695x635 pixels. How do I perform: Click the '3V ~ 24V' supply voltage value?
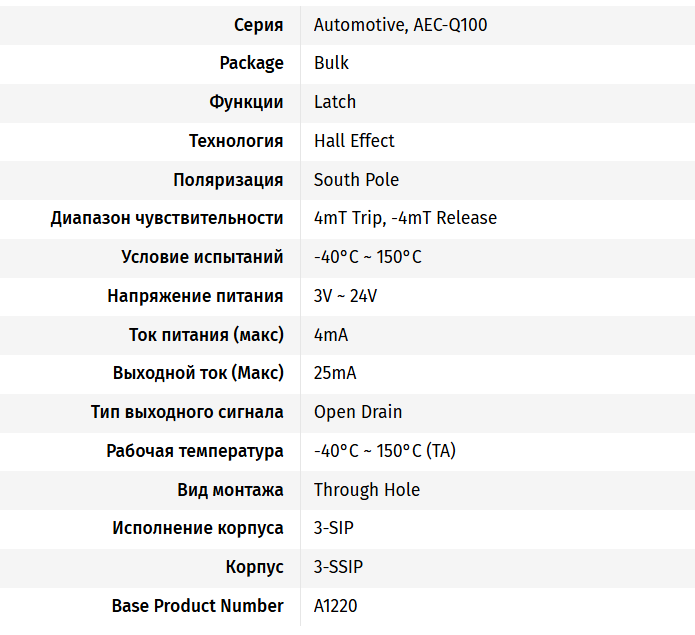(345, 296)
